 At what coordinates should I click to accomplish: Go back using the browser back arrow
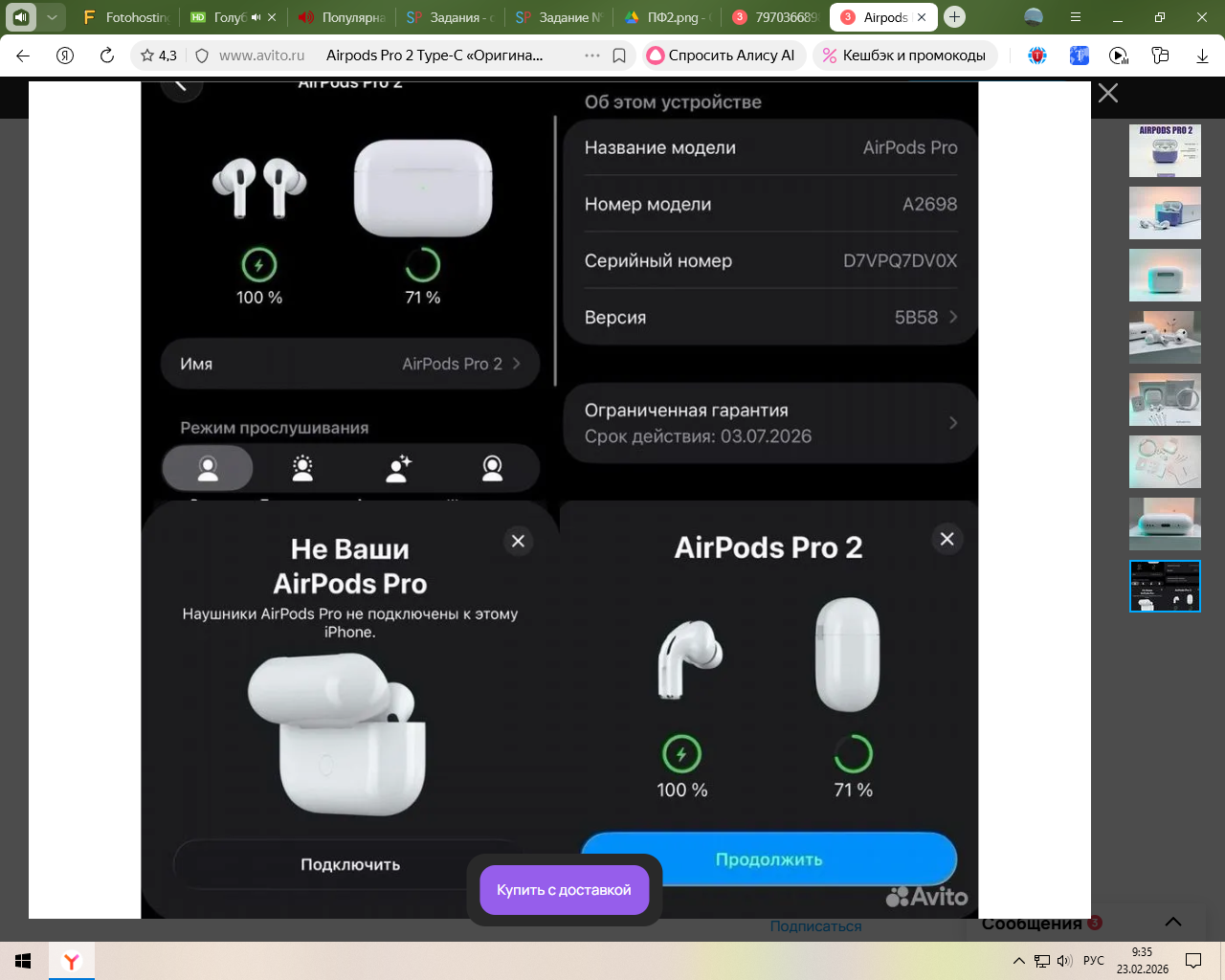23,56
